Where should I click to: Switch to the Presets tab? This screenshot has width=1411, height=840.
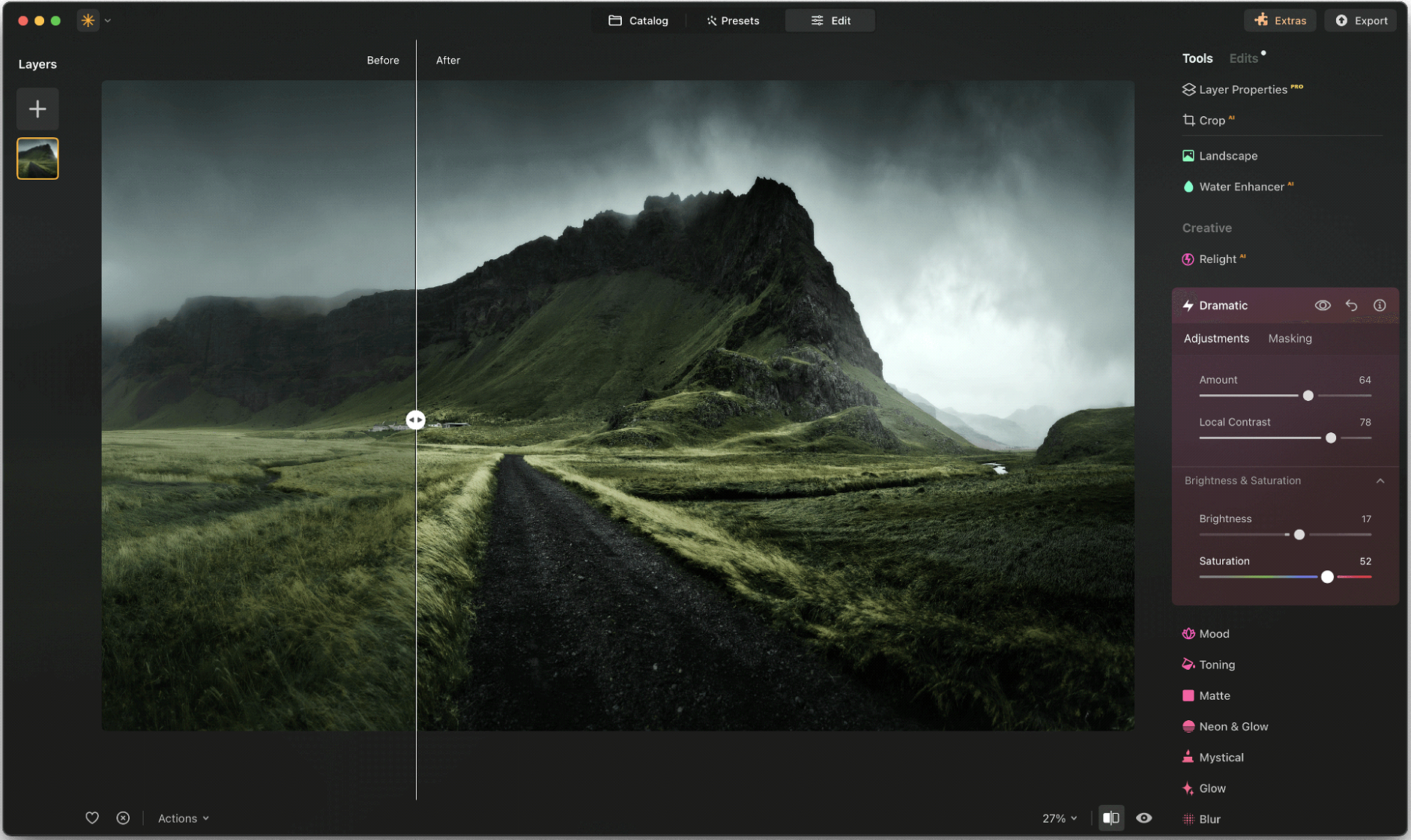[732, 20]
